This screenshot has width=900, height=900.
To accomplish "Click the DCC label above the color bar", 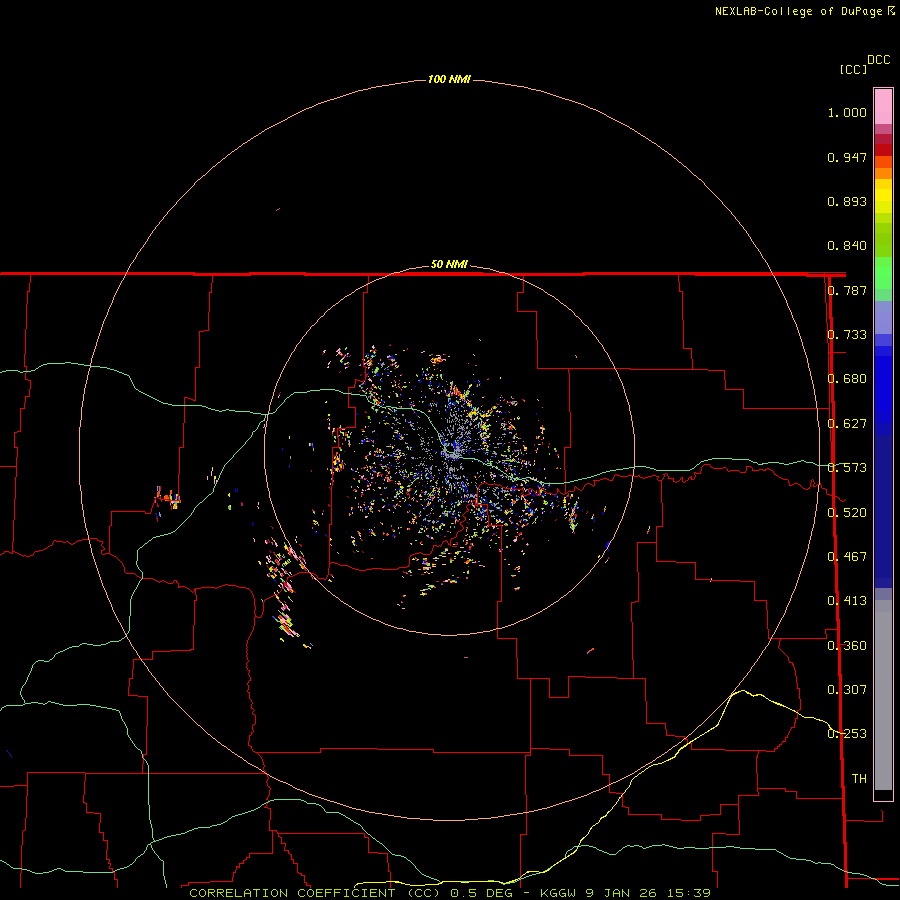I will coord(878,60).
